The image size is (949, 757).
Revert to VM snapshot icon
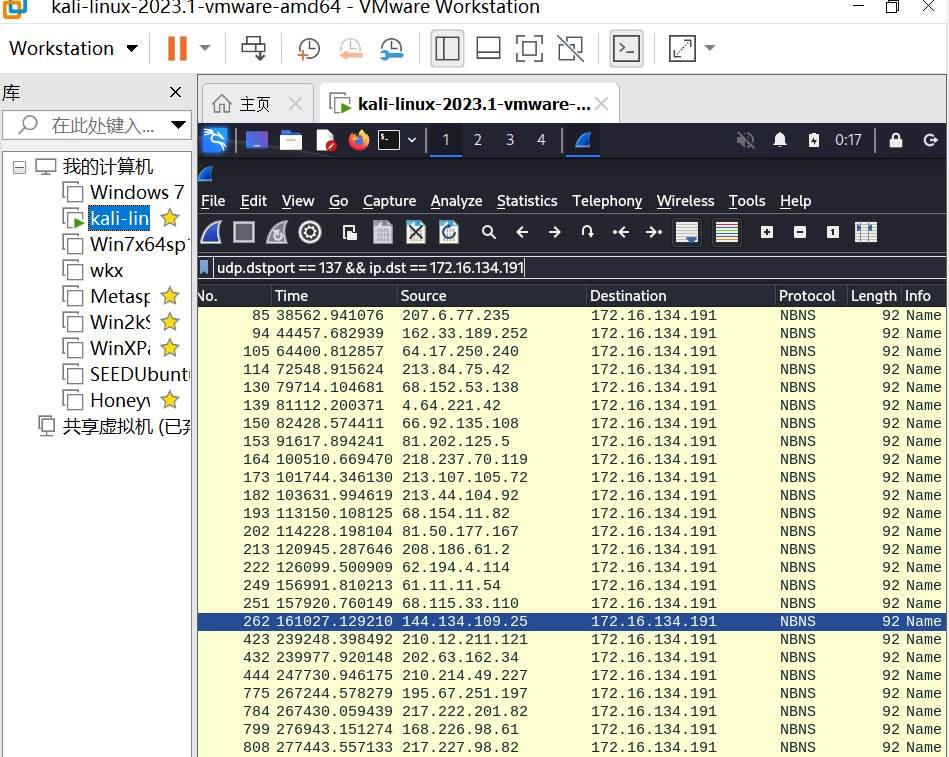click(350, 48)
